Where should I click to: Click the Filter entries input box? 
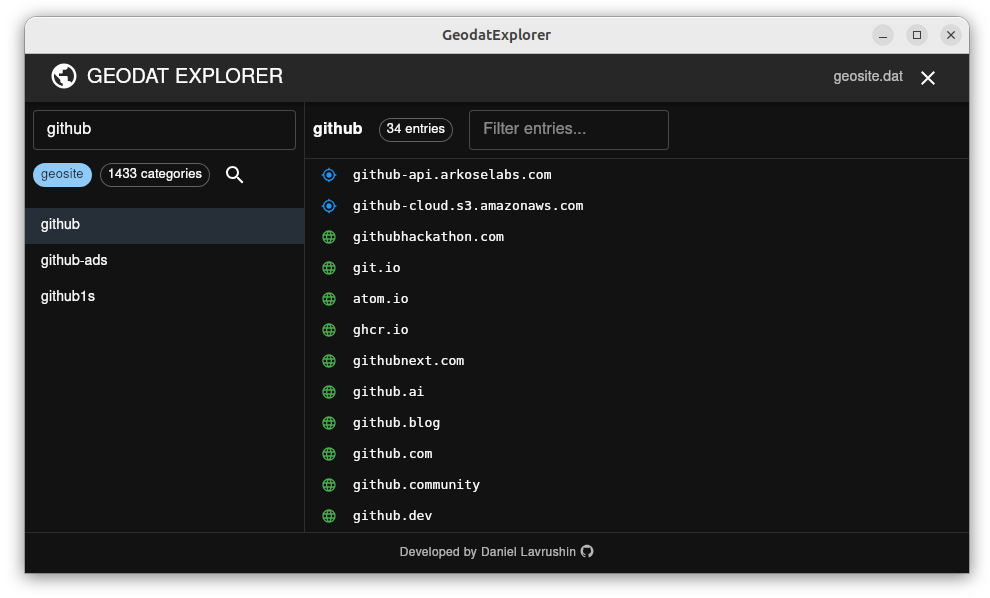coord(568,129)
